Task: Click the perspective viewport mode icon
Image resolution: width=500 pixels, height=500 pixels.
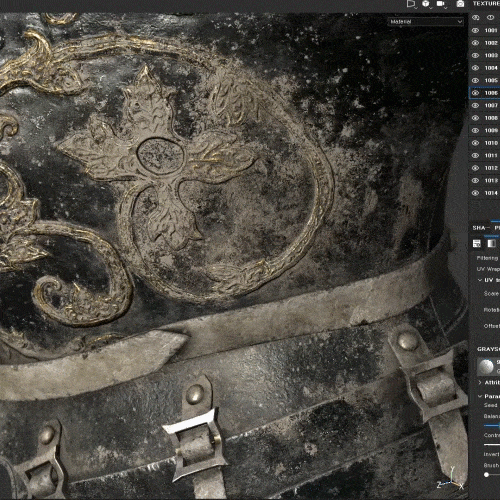Action: 411,4
